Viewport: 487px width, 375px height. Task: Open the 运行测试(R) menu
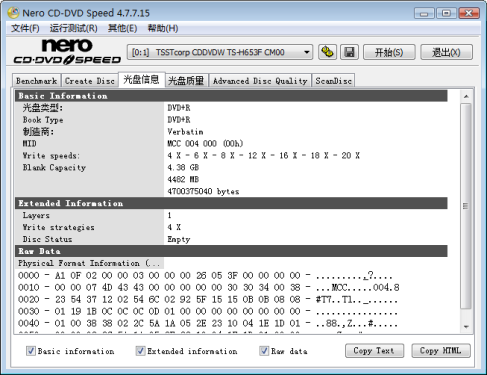pyautogui.click(x=74, y=28)
